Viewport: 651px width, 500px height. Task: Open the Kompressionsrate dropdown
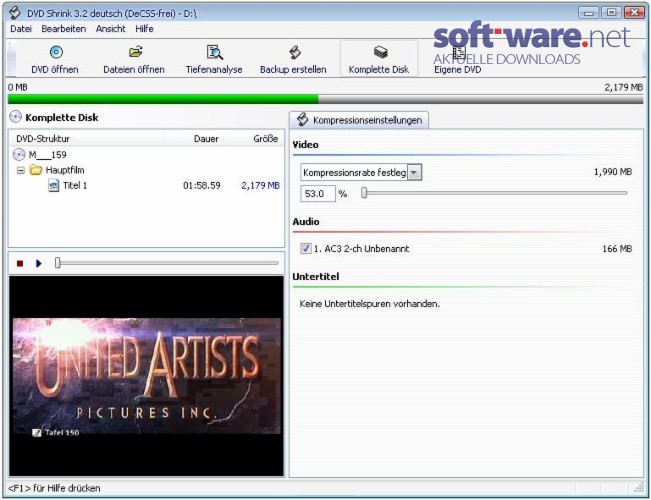point(414,172)
